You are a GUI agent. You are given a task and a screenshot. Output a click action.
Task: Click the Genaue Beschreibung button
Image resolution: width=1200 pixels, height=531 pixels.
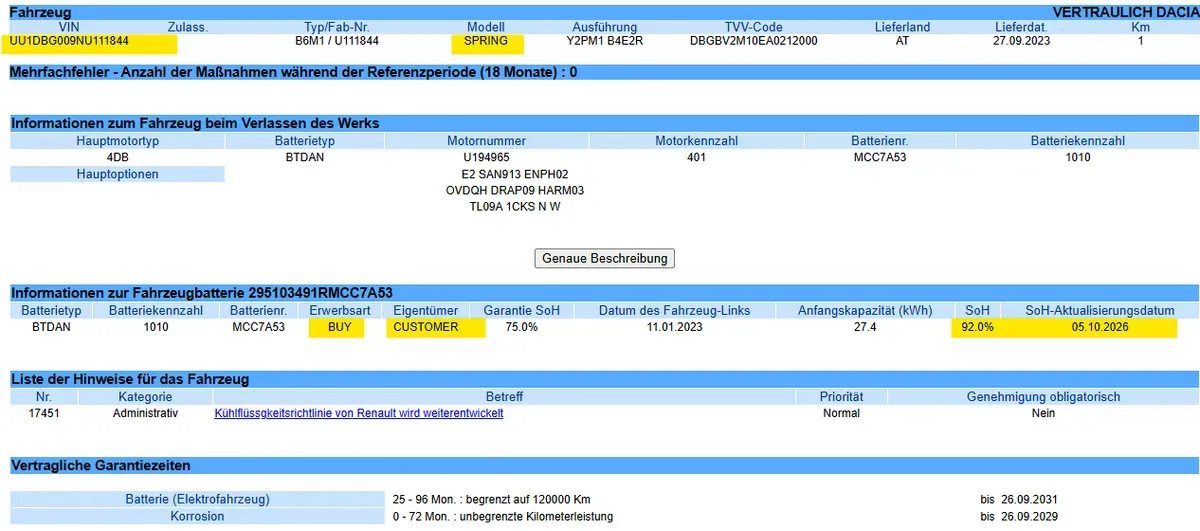(x=605, y=258)
